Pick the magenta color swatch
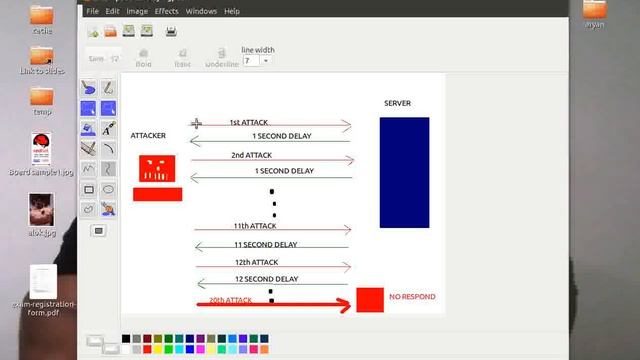 (200, 349)
